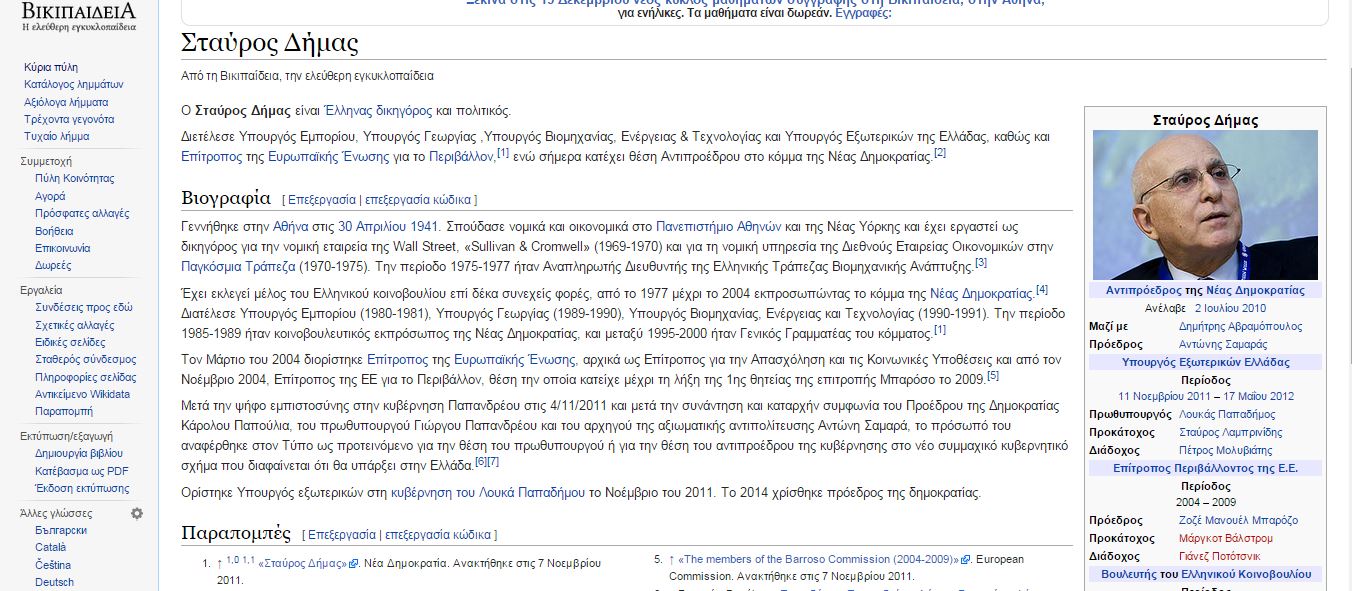Open Λουκάς Παπαδήμος link in infobox

pos(1227,414)
